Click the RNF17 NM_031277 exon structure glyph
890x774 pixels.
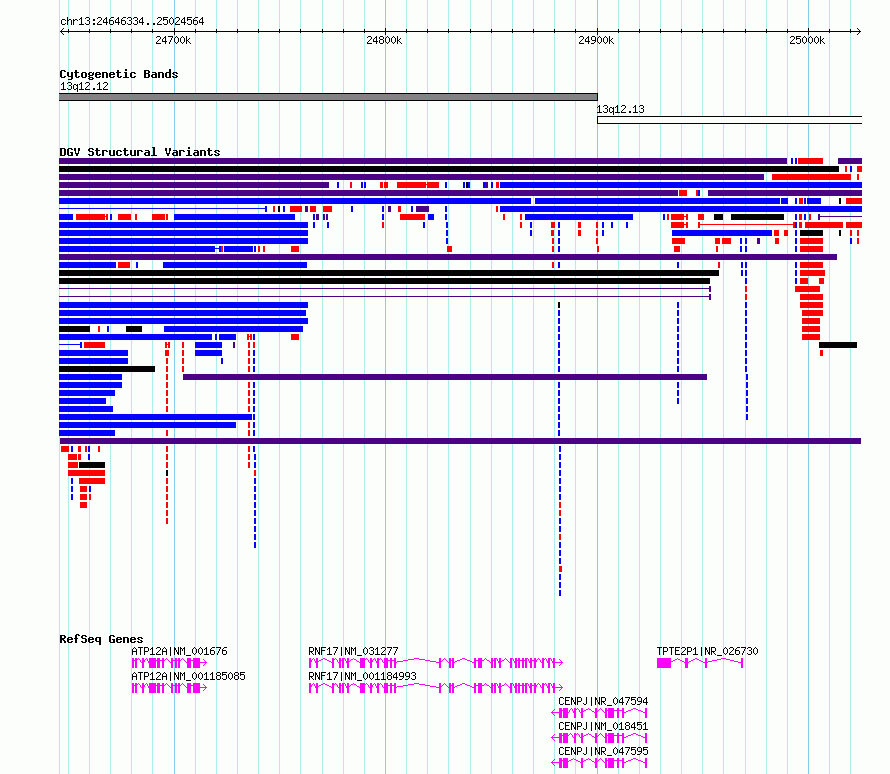coord(435,663)
